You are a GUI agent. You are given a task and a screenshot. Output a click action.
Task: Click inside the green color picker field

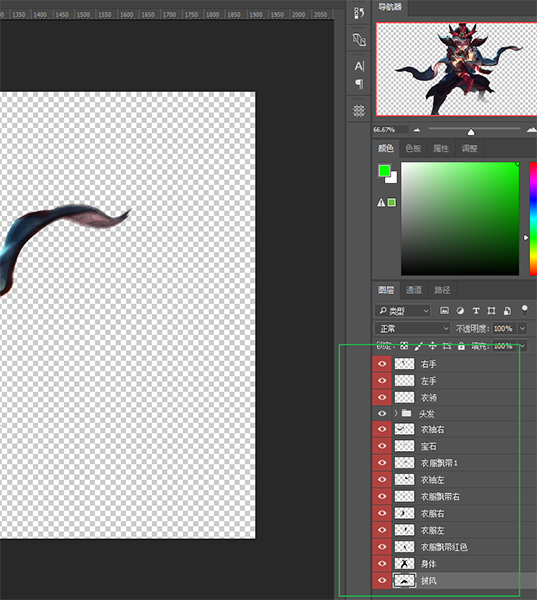pos(460,218)
